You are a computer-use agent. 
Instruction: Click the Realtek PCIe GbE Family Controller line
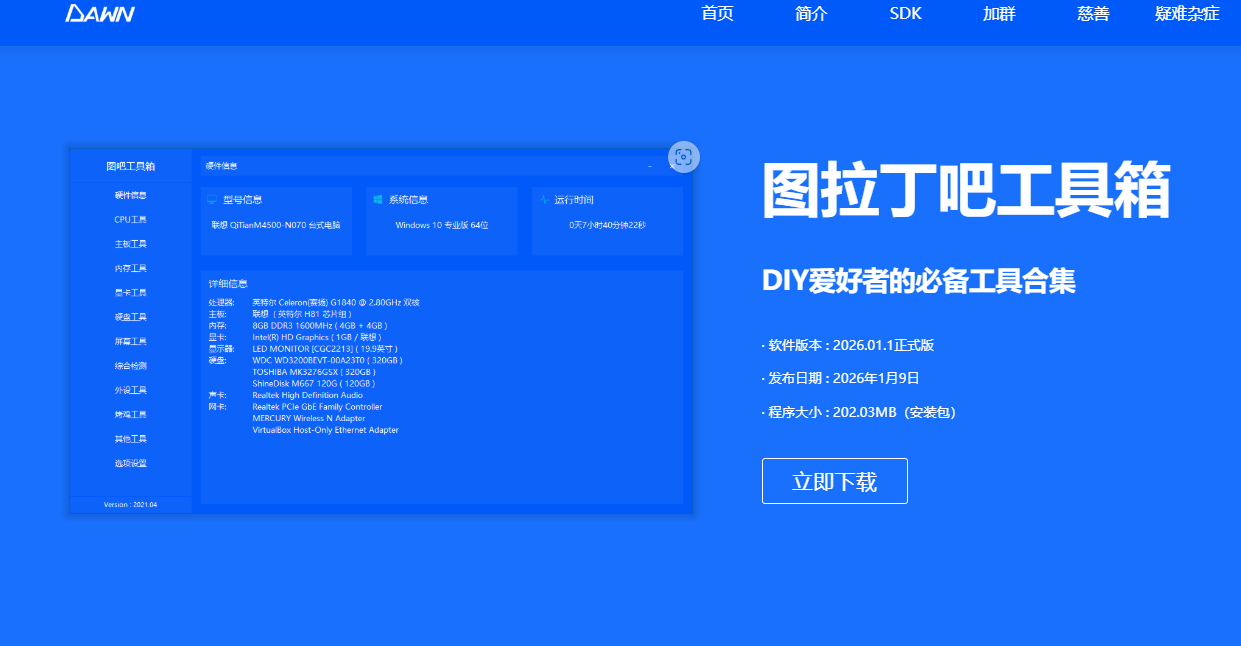317,407
